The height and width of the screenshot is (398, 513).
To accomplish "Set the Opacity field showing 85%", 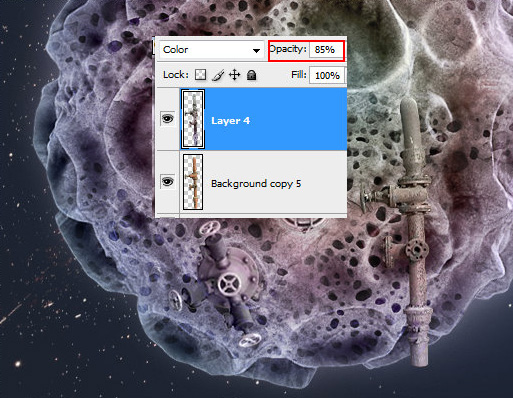I will 325,50.
